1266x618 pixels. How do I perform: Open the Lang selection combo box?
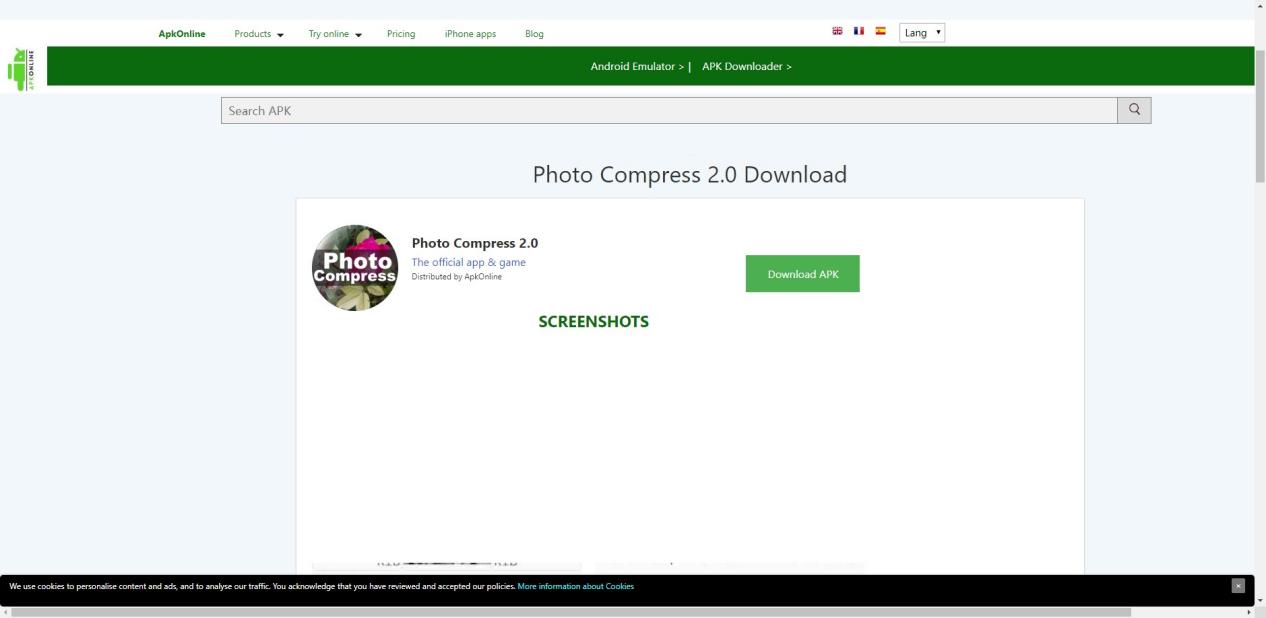[x=922, y=33]
